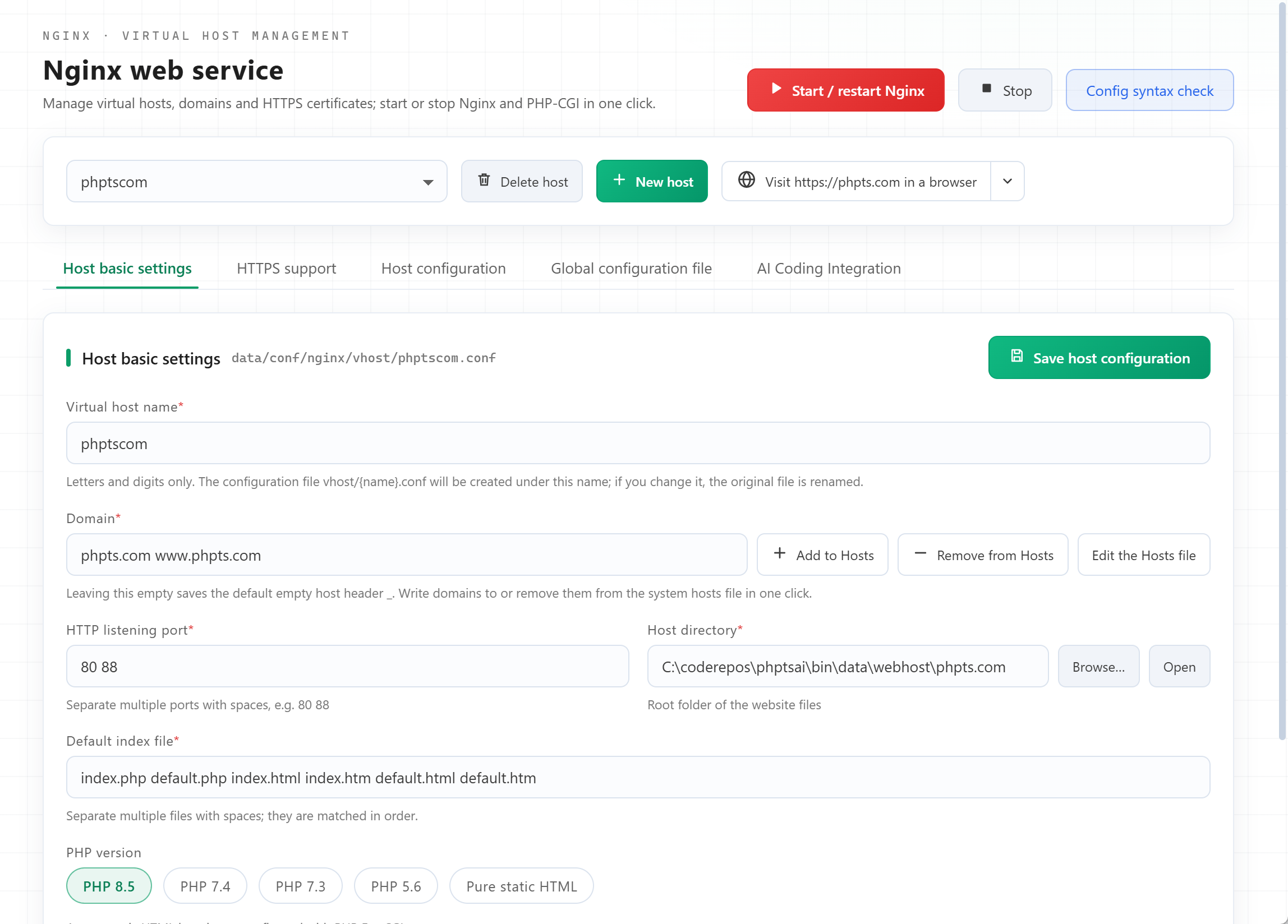Visit https://phpts.com in a browser

(x=857, y=182)
